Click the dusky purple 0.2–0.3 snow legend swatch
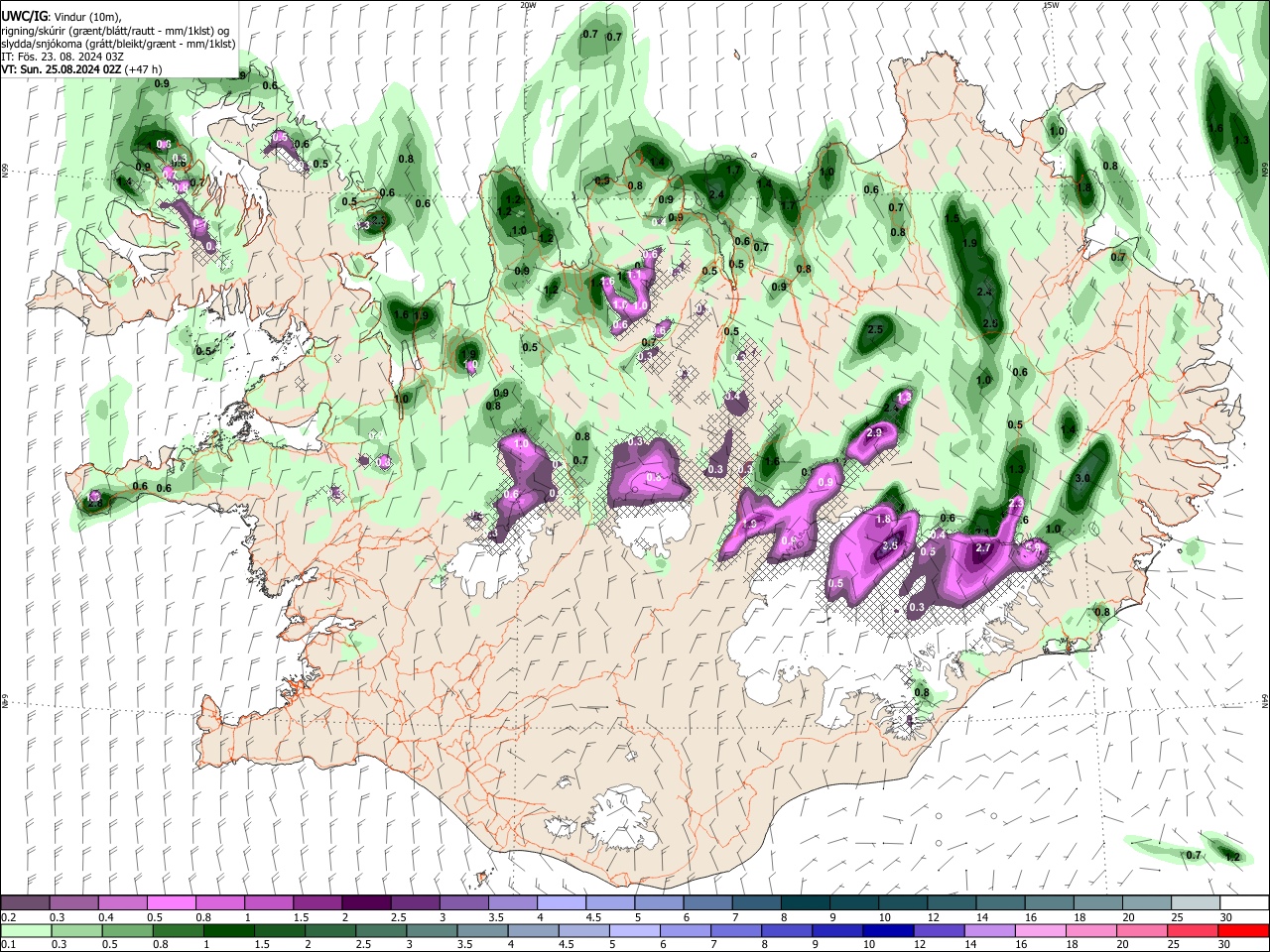The width and height of the screenshot is (1270, 952). pos(25,902)
